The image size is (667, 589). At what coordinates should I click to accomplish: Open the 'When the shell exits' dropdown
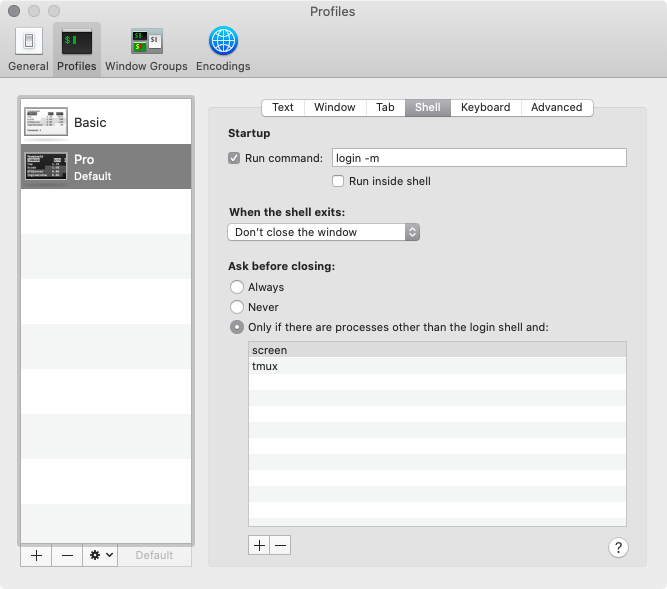click(x=323, y=232)
